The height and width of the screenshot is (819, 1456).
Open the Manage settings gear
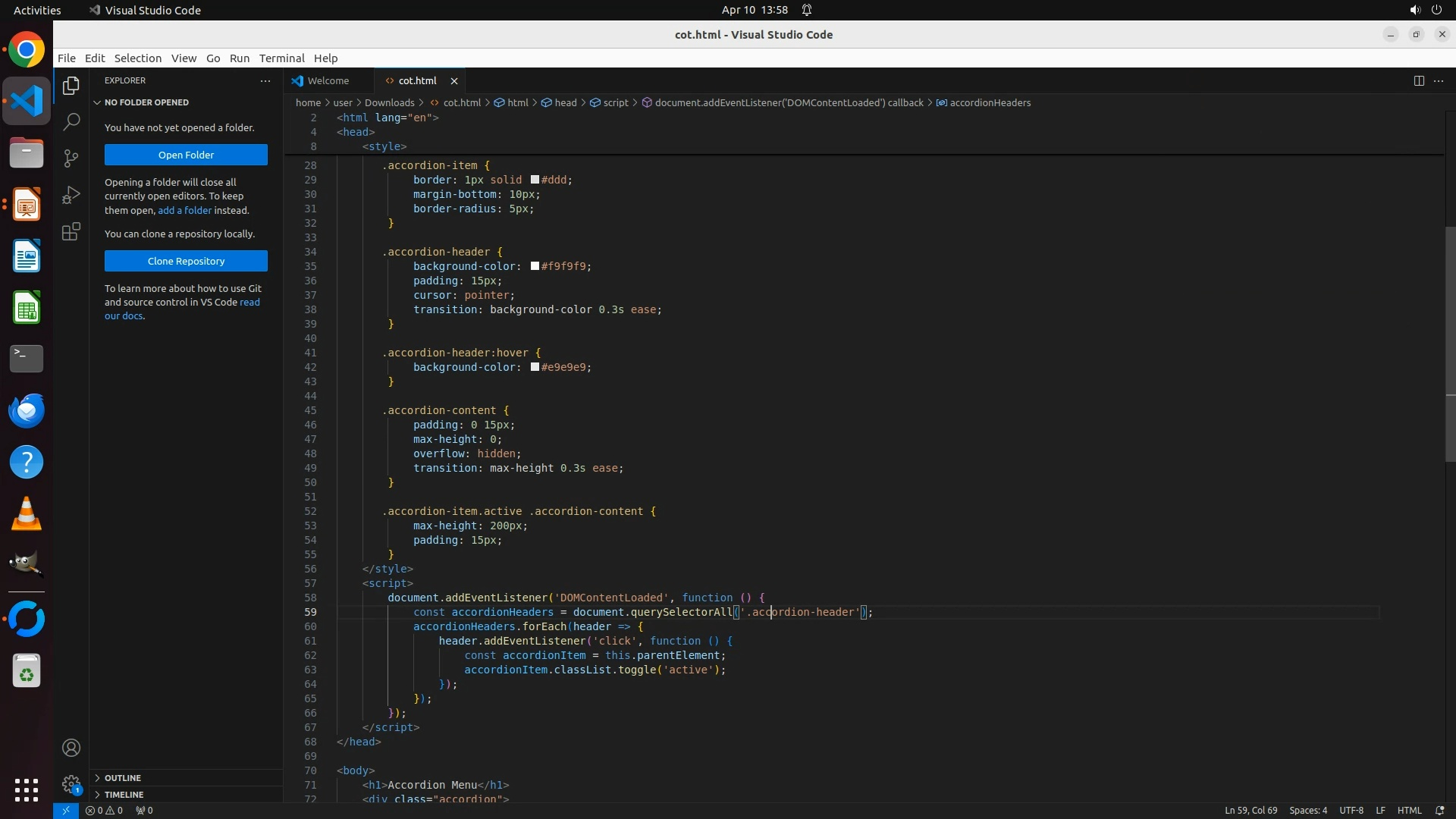pyautogui.click(x=71, y=784)
